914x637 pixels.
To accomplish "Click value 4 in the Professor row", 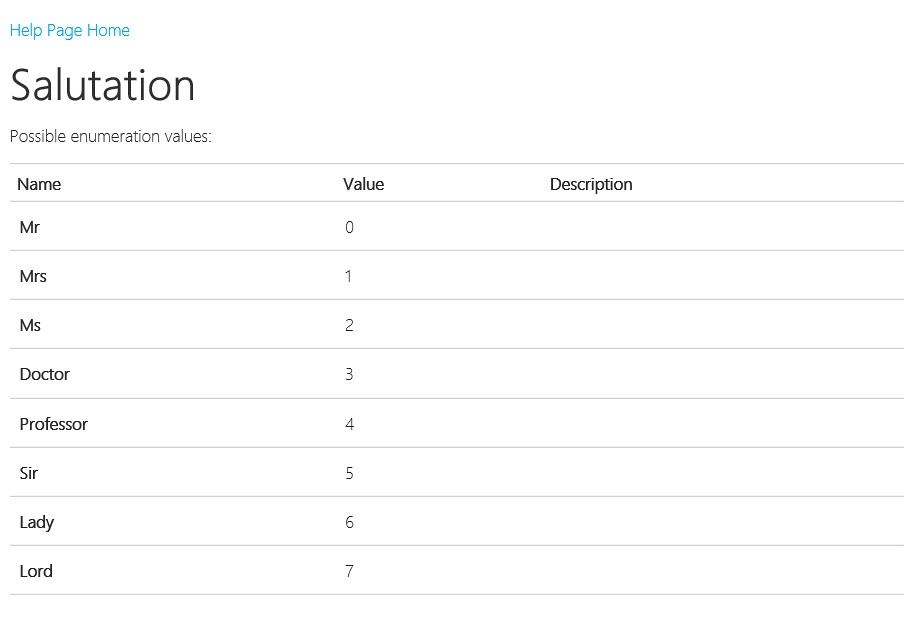I will [x=349, y=424].
